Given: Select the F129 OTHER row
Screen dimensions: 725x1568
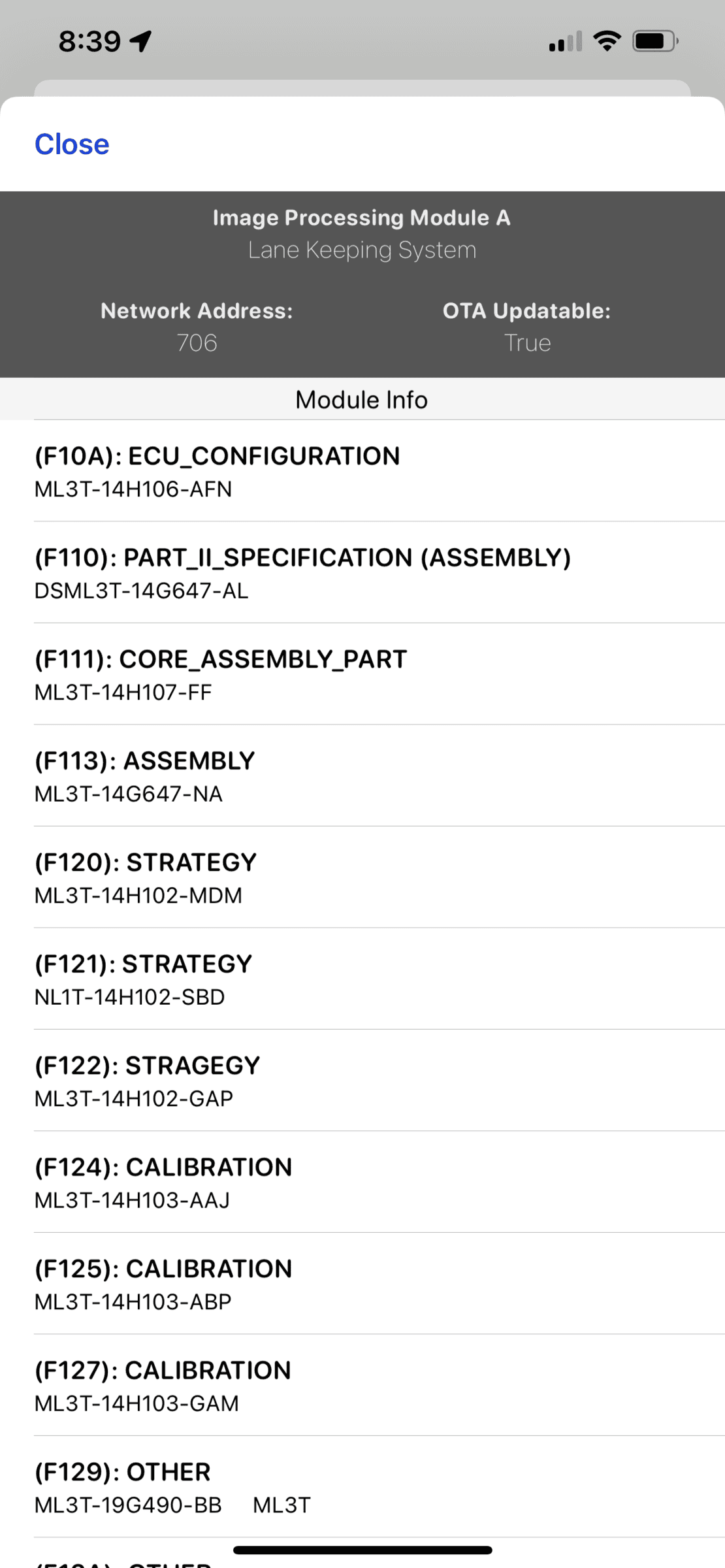Looking at the screenshot, I should [362, 1487].
